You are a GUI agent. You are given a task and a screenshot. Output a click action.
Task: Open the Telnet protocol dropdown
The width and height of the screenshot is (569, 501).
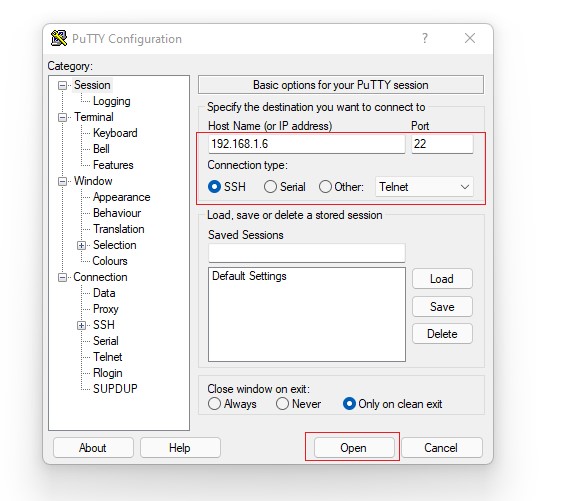point(424,187)
